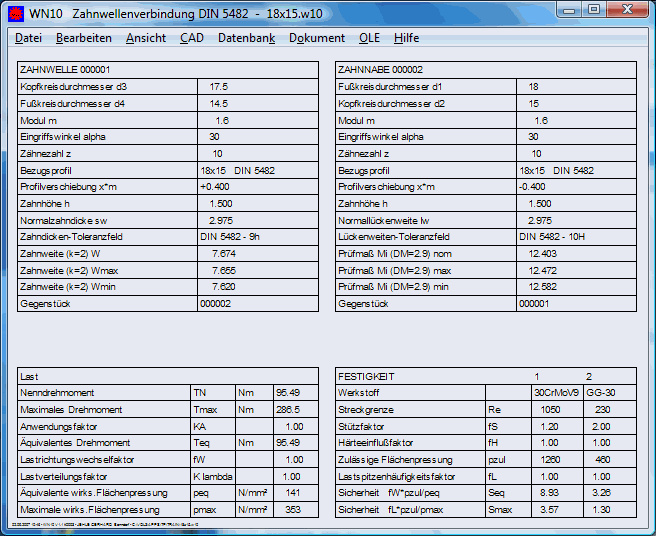Click the Nenndrehmoment value 95.49
This screenshot has height=536, width=656.
click(x=287, y=393)
